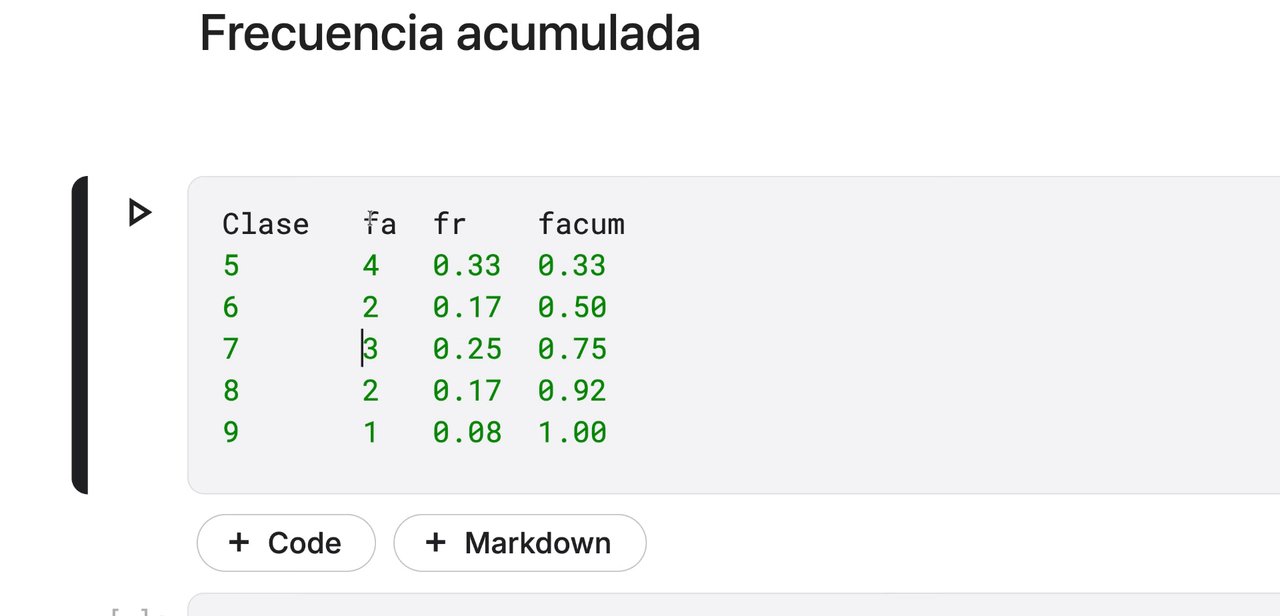Viewport: 1280px width, 616px height.
Task: Add a new Markdown cell
Action: pos(520,543)
